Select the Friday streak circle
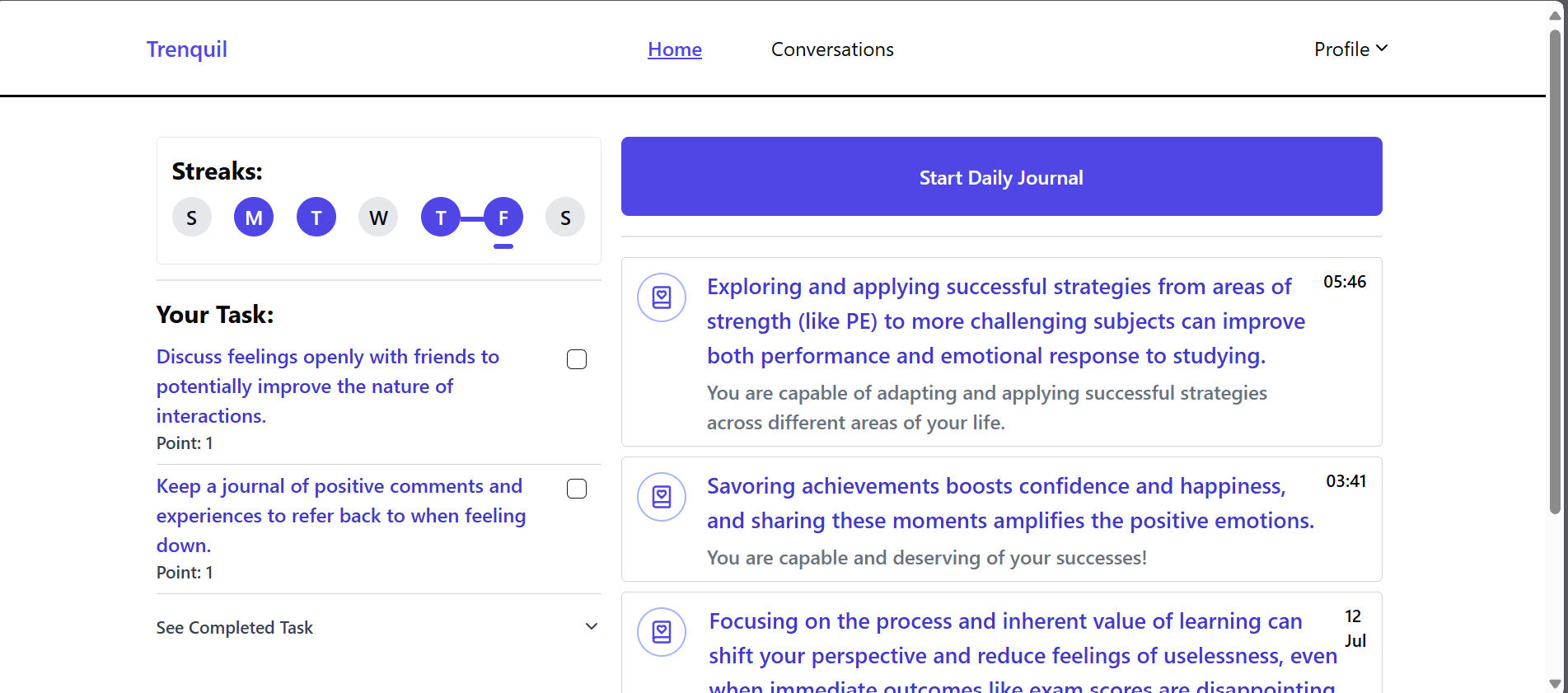1568x693 pixels. coord(503,218)
